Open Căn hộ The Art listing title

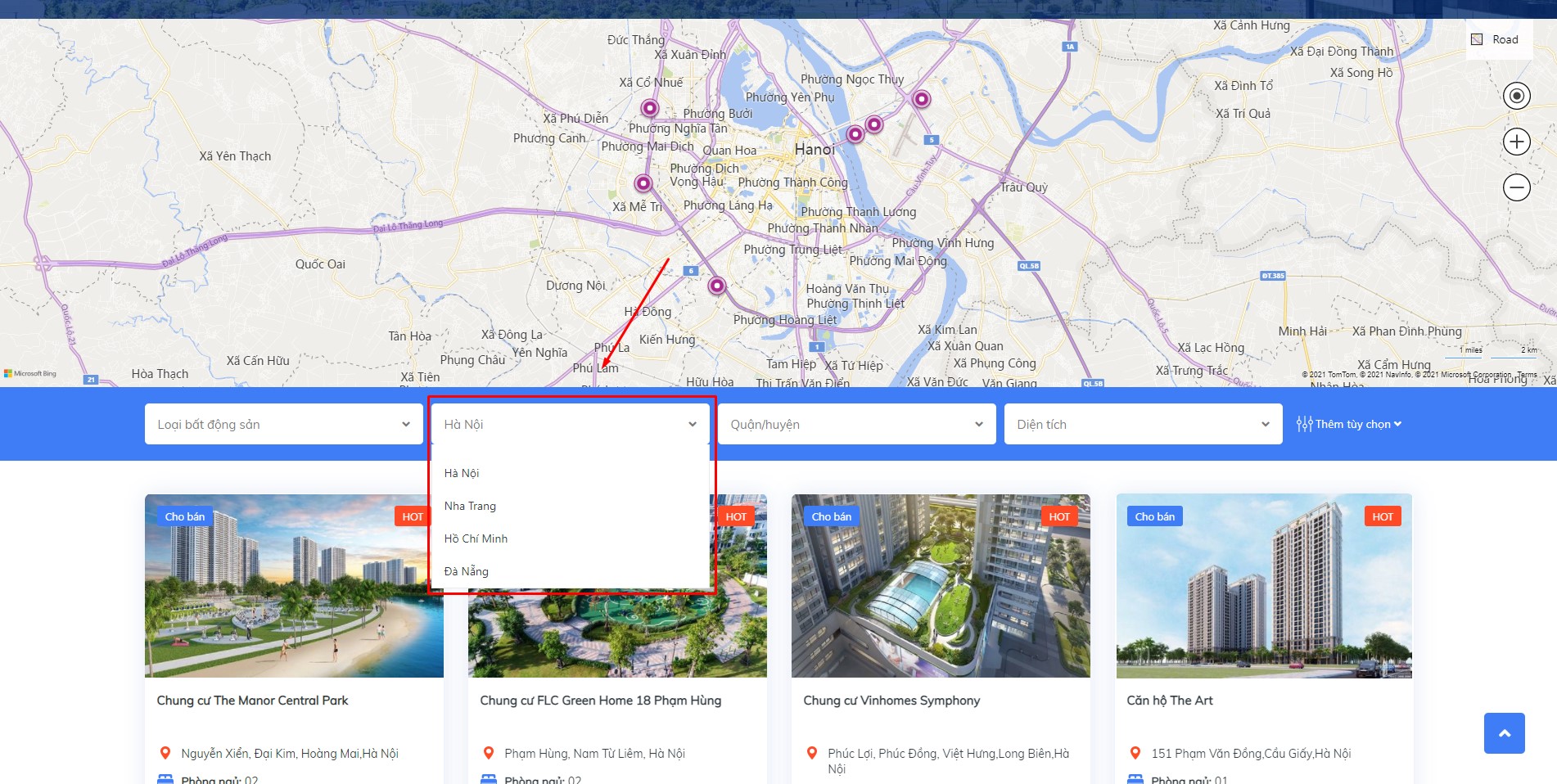1170,701
